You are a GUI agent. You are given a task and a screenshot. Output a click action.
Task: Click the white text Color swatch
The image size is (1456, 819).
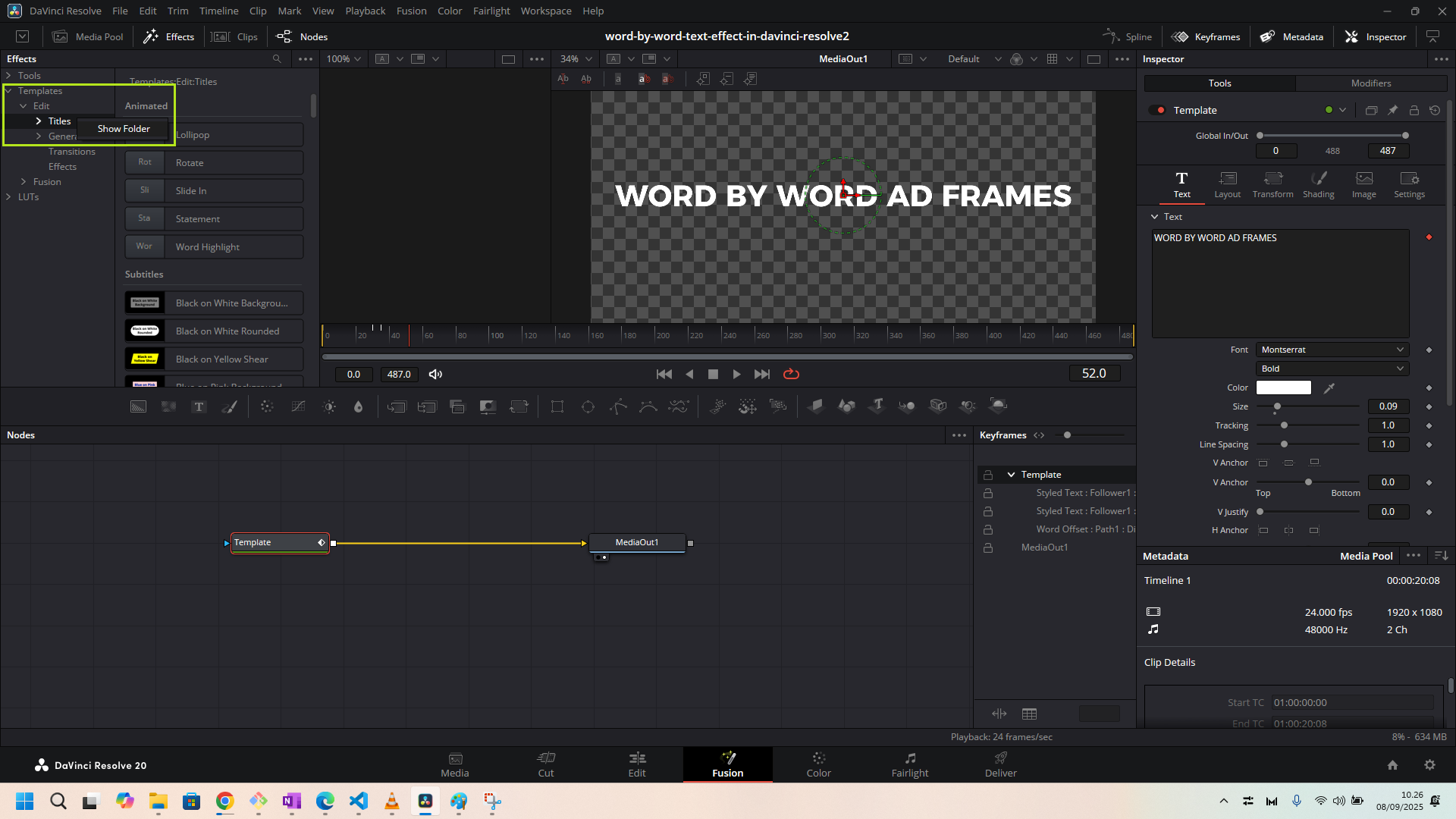(x=1283, y=388)
